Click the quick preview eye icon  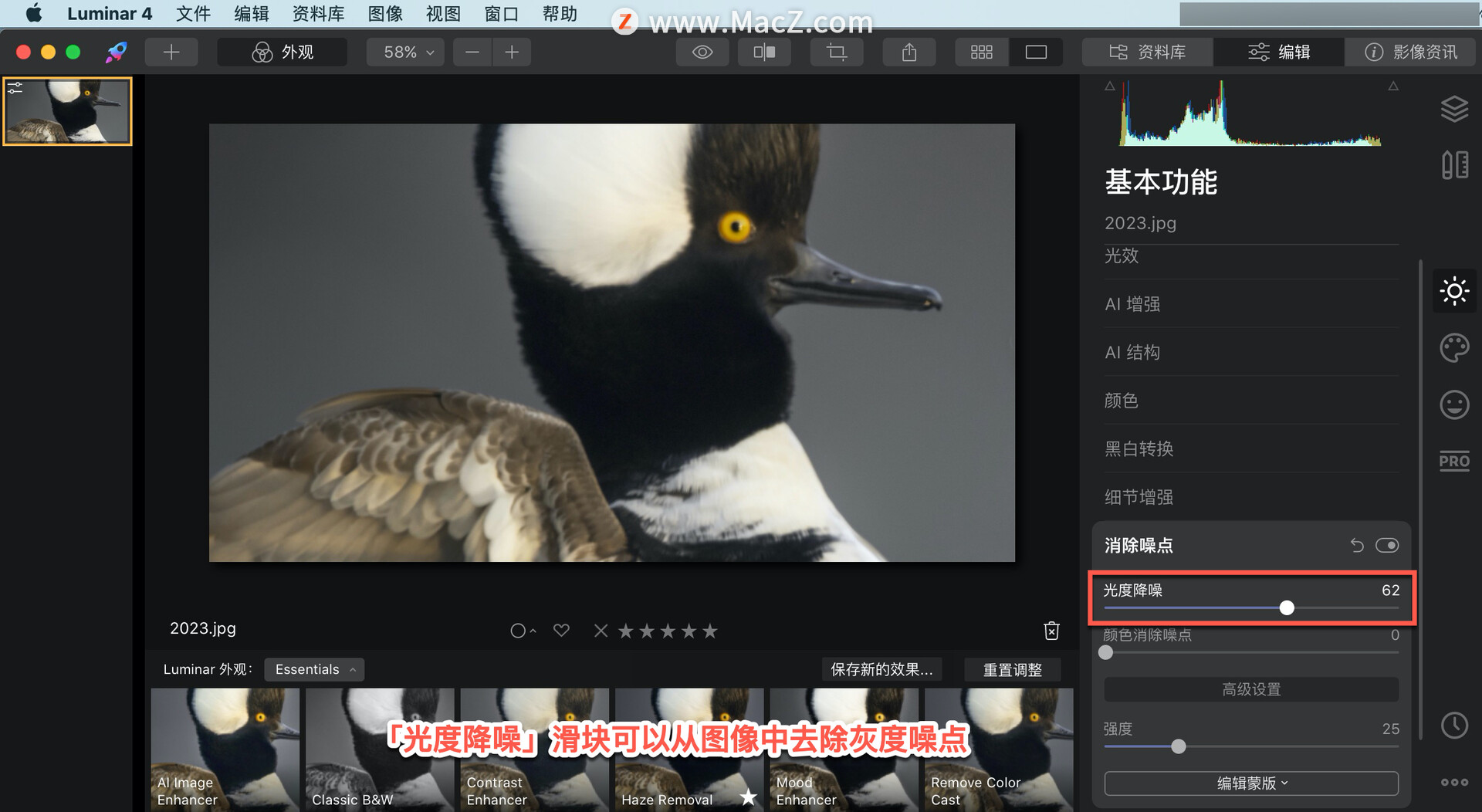point(702,52)
